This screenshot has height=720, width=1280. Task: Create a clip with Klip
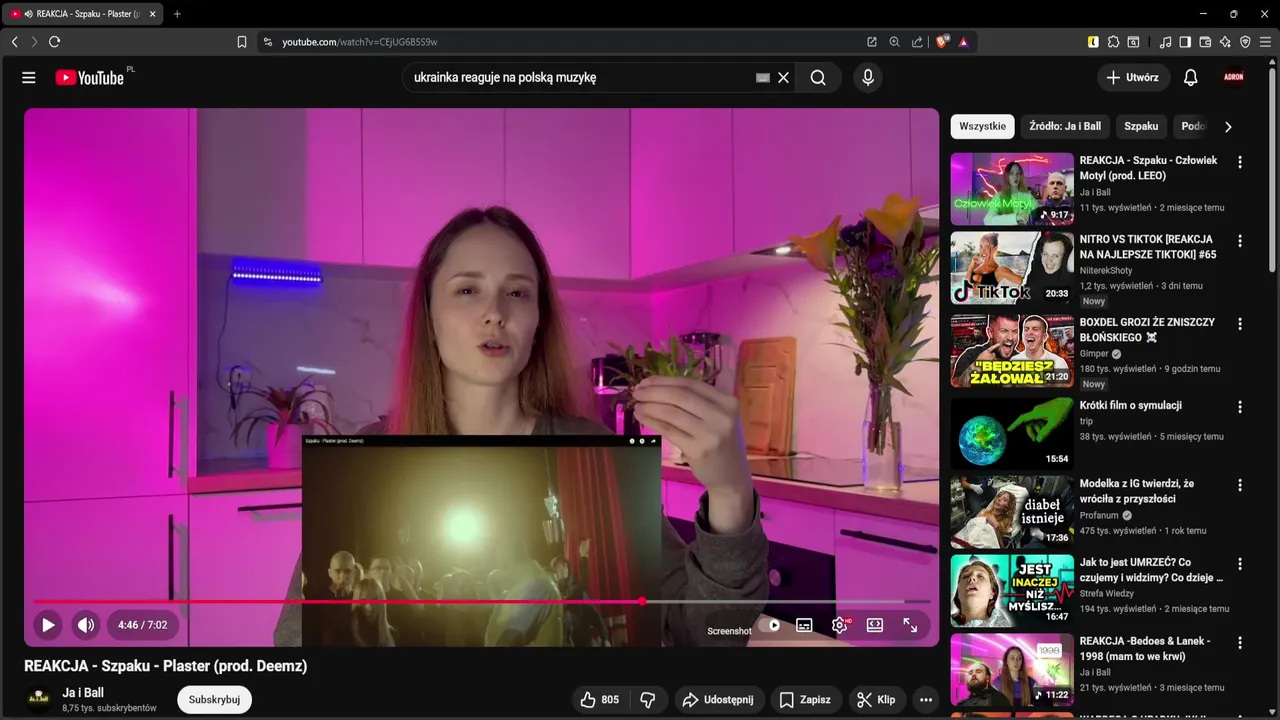click(878, 700)
